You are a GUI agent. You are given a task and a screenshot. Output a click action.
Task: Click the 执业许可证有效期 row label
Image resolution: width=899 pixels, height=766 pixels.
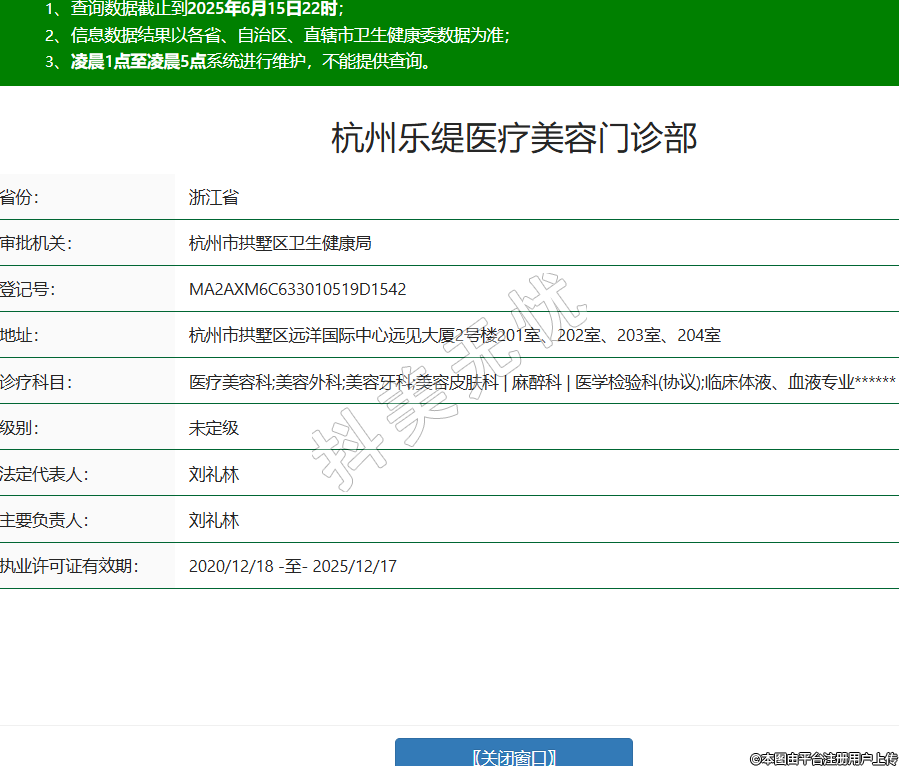point(68,566)
